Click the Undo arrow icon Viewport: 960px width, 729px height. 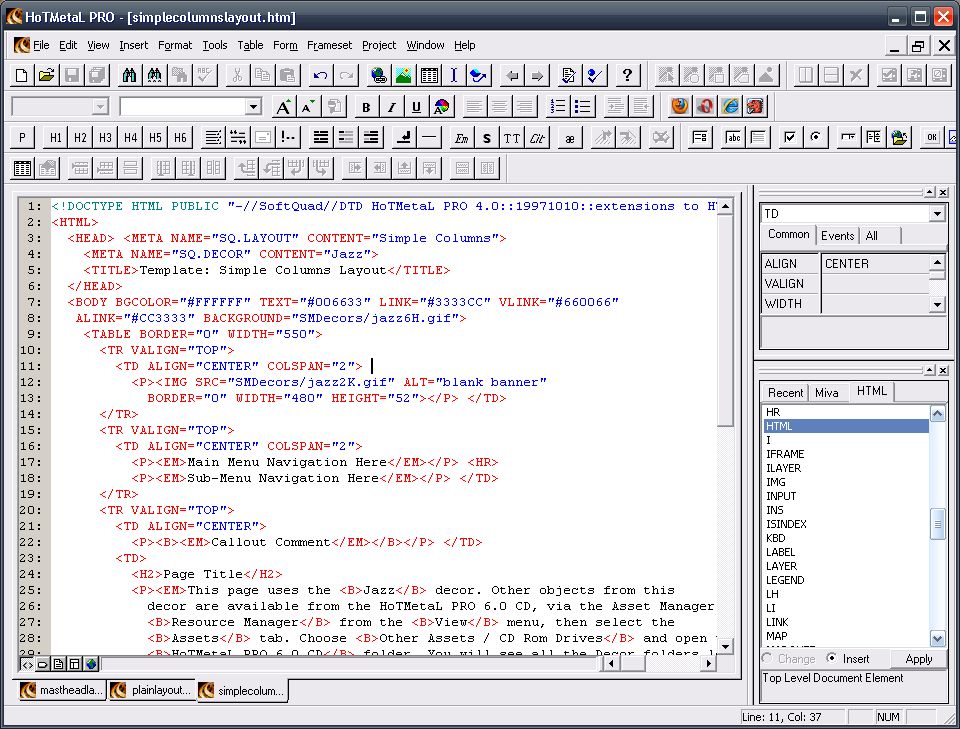coord(320,75)
